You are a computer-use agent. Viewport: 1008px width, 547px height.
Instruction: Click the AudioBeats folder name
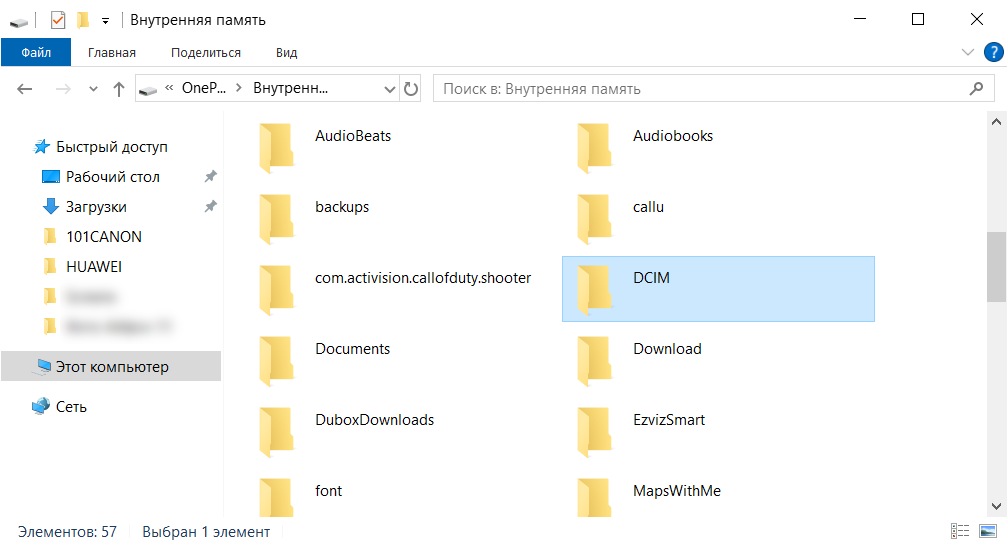(353, 136)
